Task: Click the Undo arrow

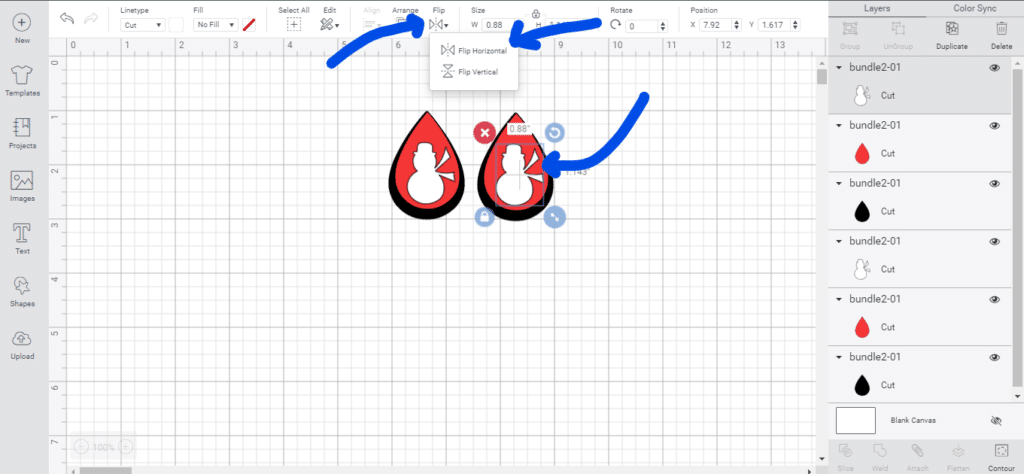Action: [67, 19]
